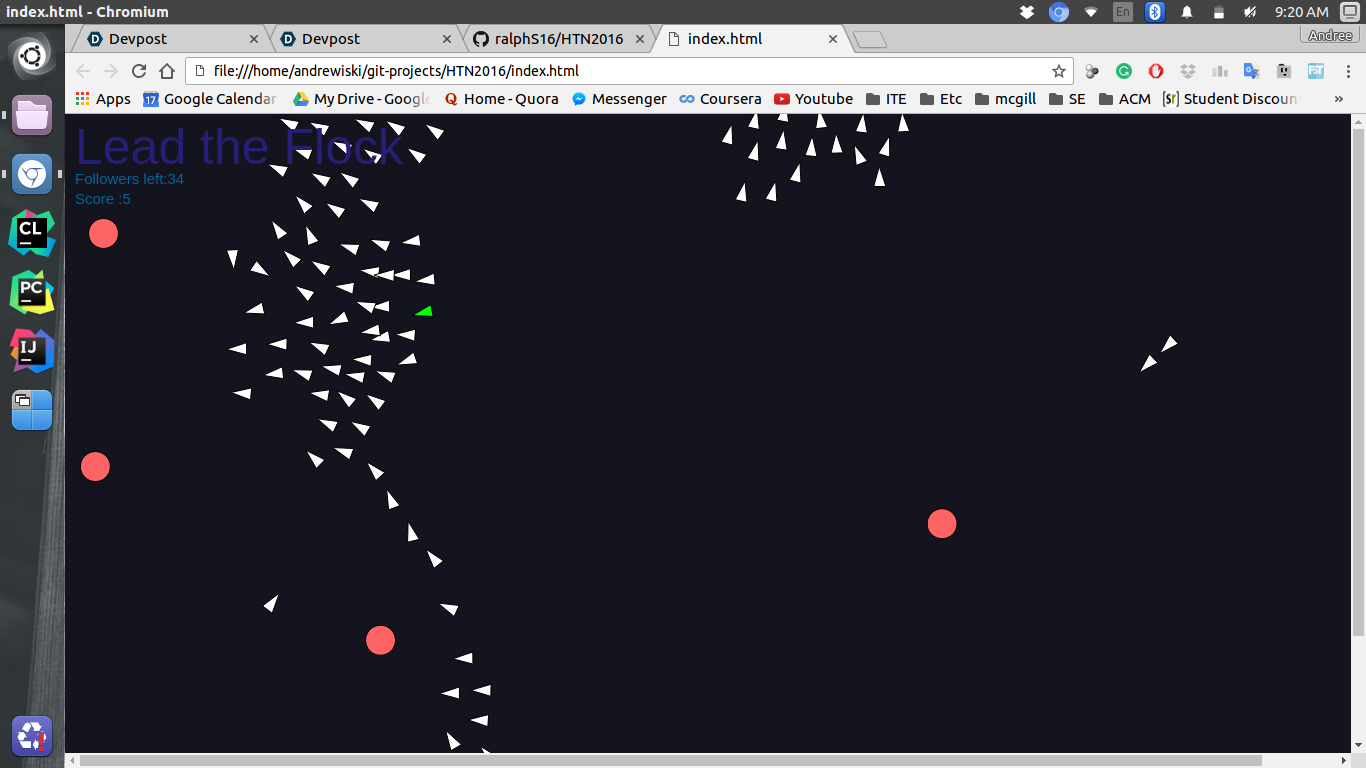Image resolution: width=1366 pixels, height=768 pixels.
Task: Open the Google Calendar bookmark
Action: (210, 99)
